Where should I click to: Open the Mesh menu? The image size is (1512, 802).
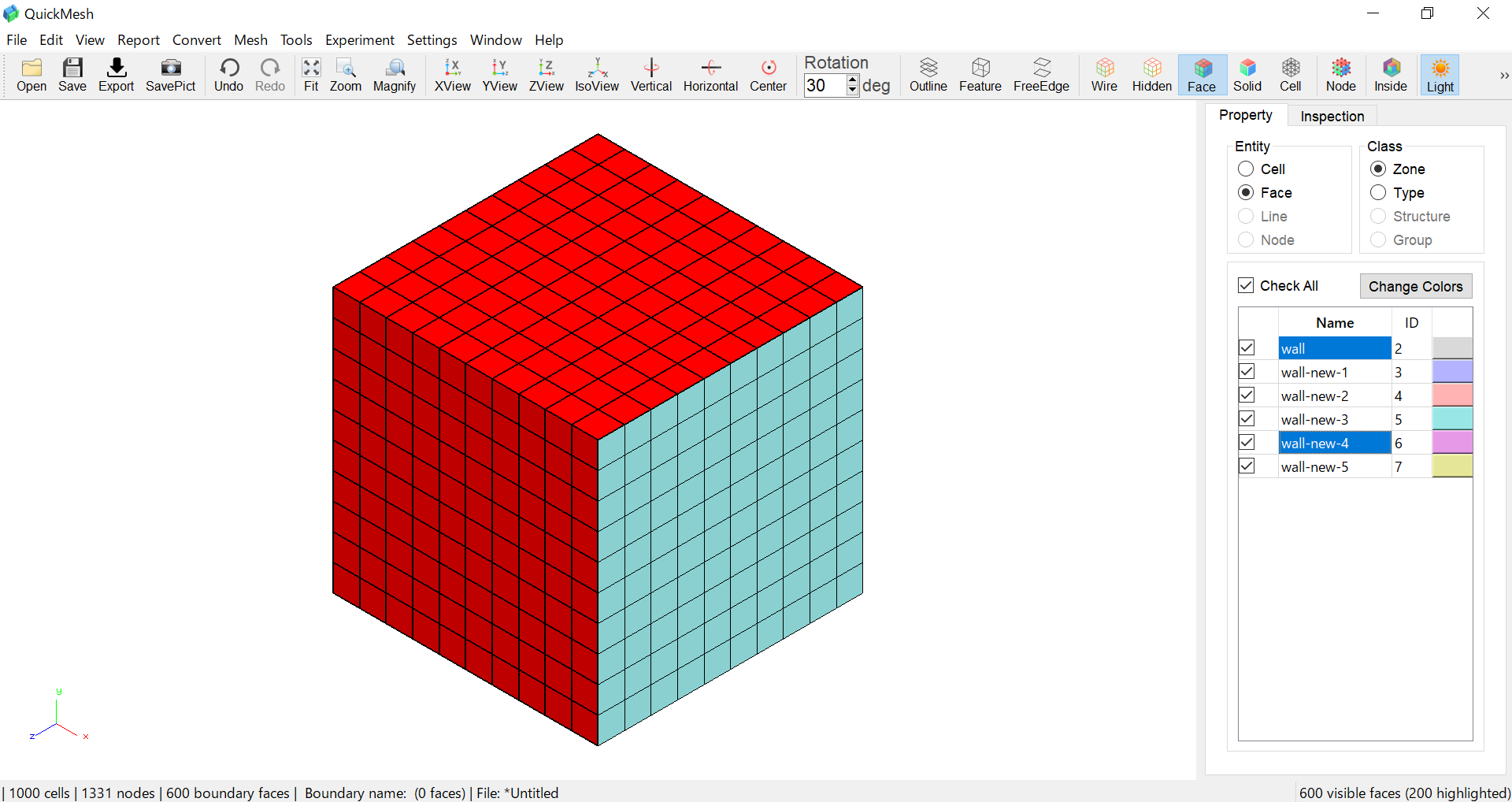click(x=250, y=39)
